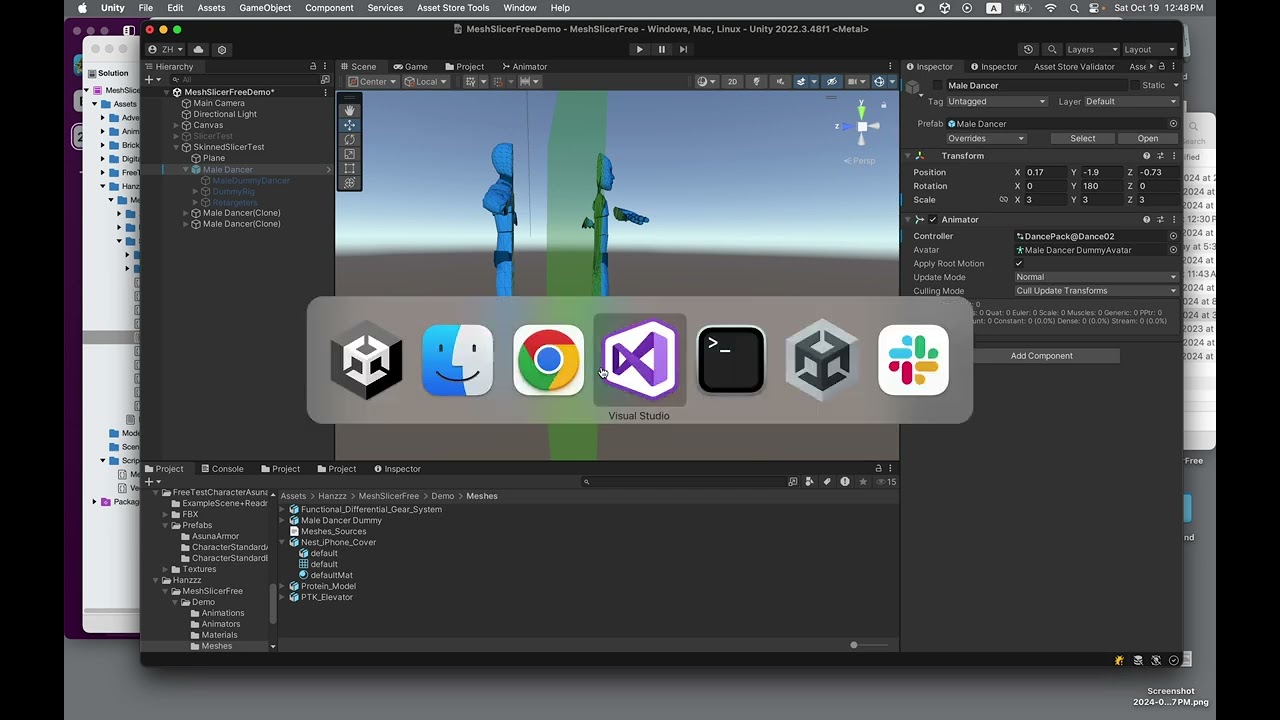This screenshot has height=720, width=1280.
Task: Toggle Apply Root Motion checkbox
Action: point(1019,264)
